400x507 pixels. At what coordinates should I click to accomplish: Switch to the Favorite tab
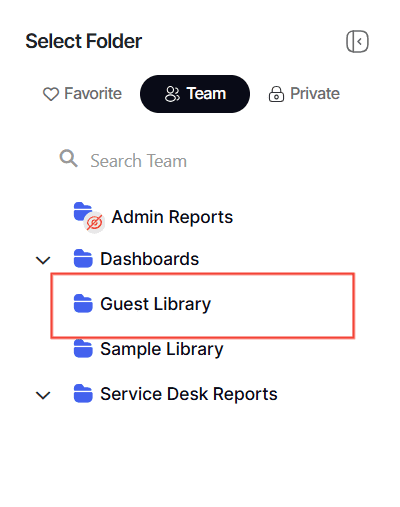(x=82, y=94)
